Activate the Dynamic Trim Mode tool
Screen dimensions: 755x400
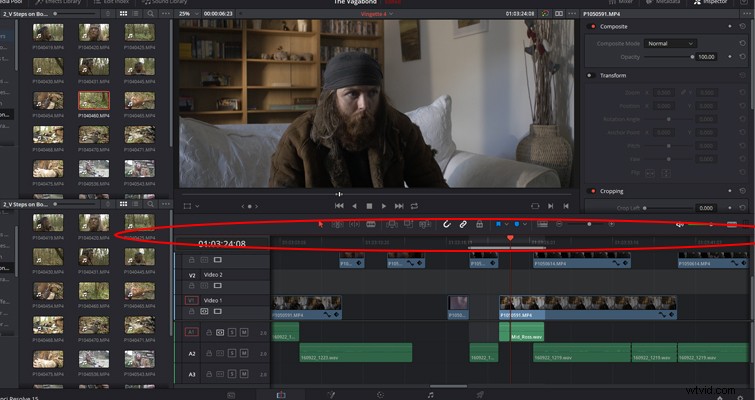354,224
